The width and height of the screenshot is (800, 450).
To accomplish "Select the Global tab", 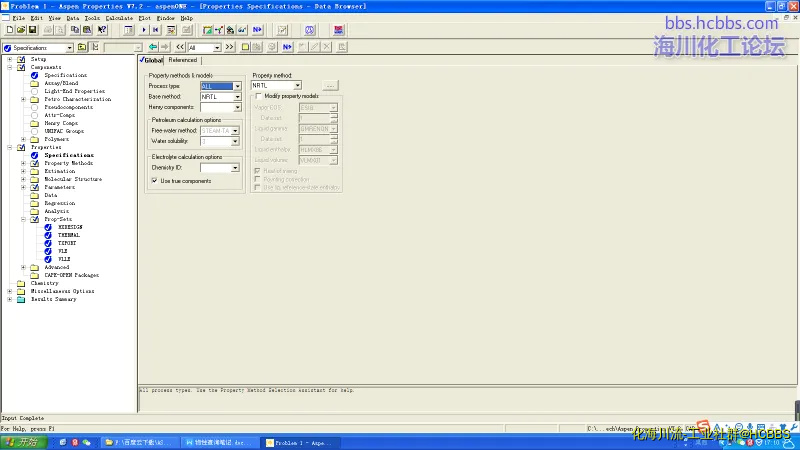I will 151,60.
